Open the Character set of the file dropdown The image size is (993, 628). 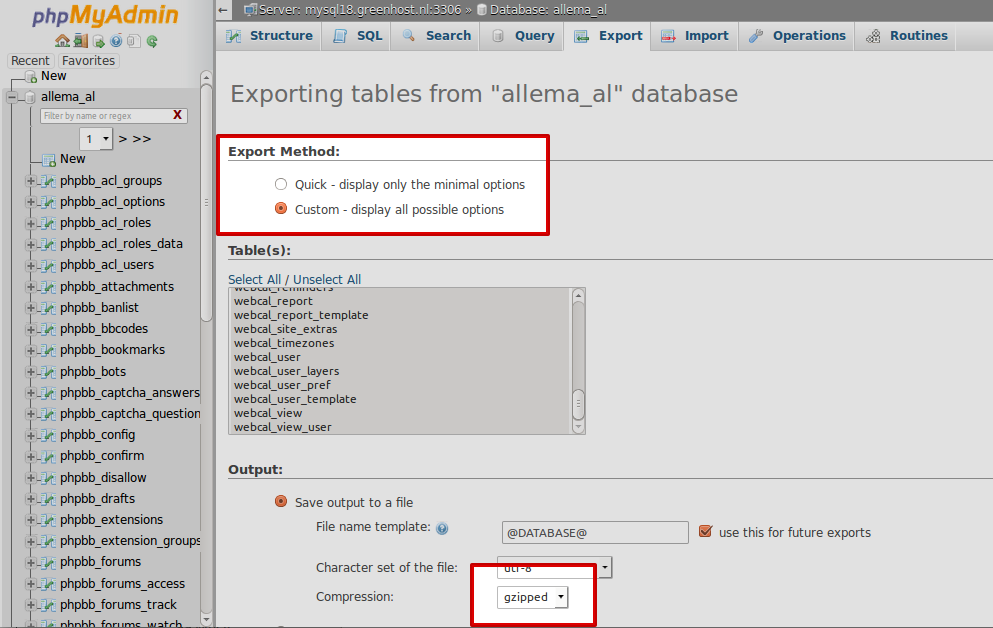click(555, 567)
